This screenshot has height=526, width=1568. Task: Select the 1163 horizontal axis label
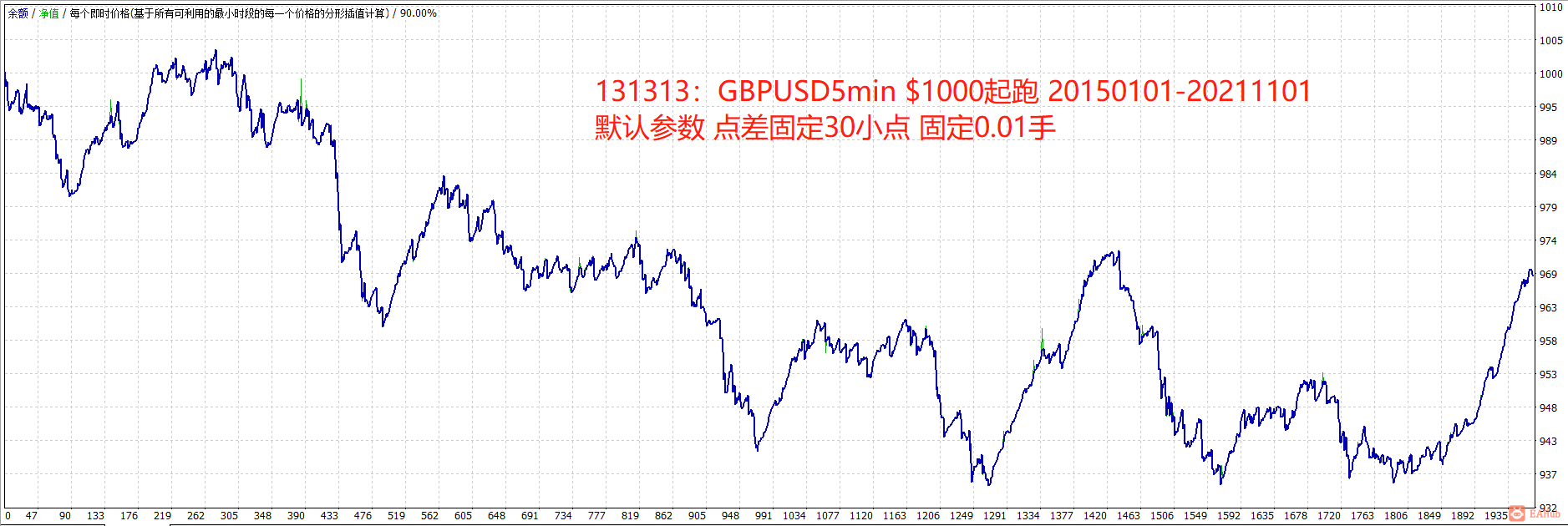click(895, 516)
